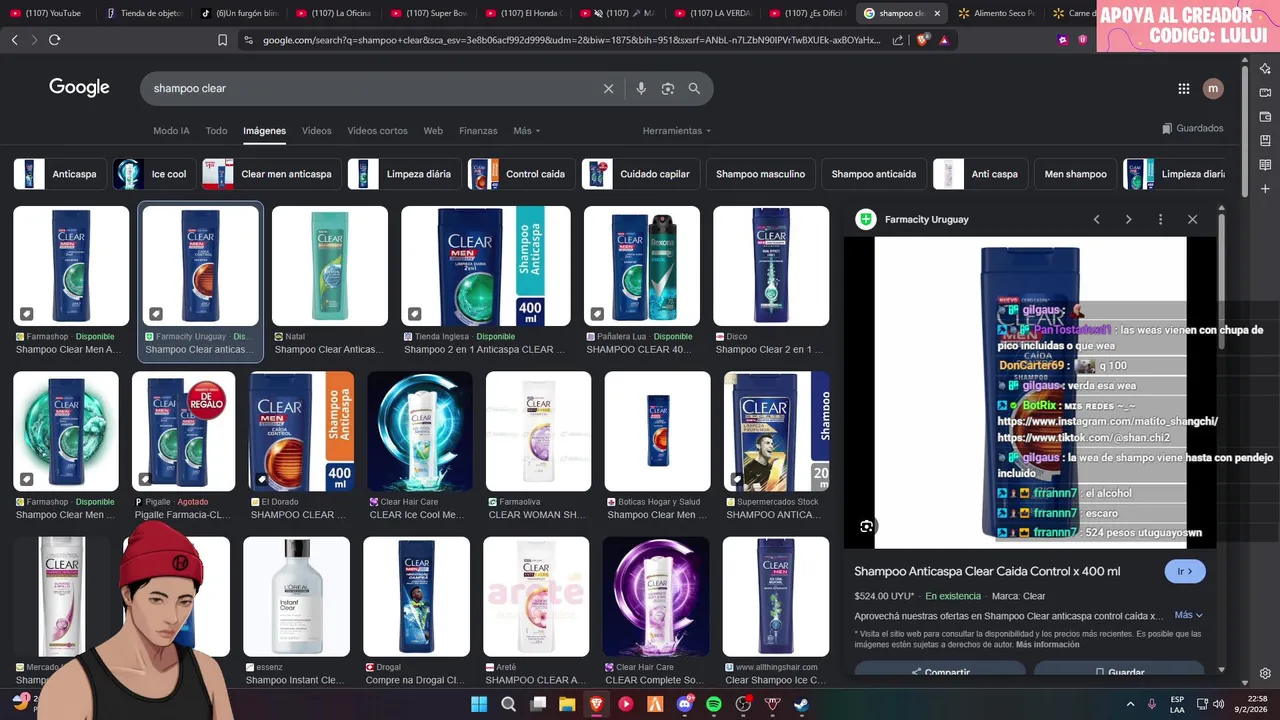Open the Pañalera Lua SHAMPOO CLEAR thumbnail
The height and width of the screenshot is (720, 1280).
[x=642, y=266]
